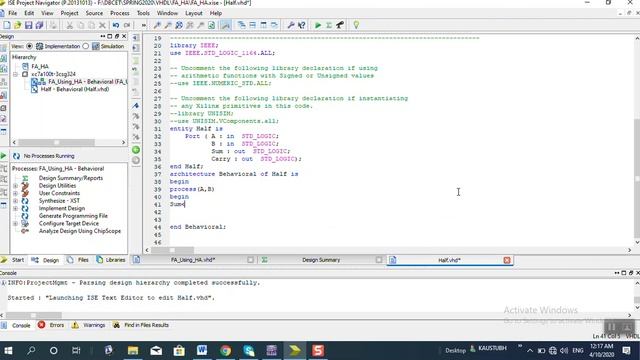Image resolution: width=640 pixels, height=360 pixels.
Task: Click the green circle icon in the editor side toolbar
Action: tap(136, 150)
